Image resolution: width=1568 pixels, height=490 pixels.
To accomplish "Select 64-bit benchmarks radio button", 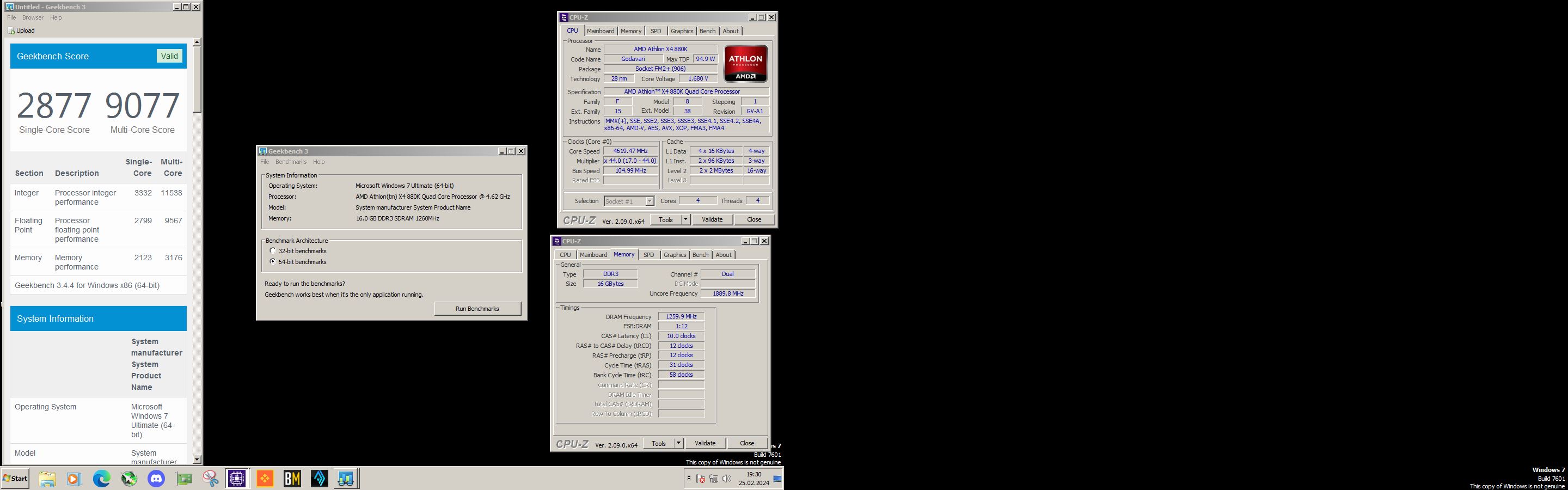I will point(273,262).
